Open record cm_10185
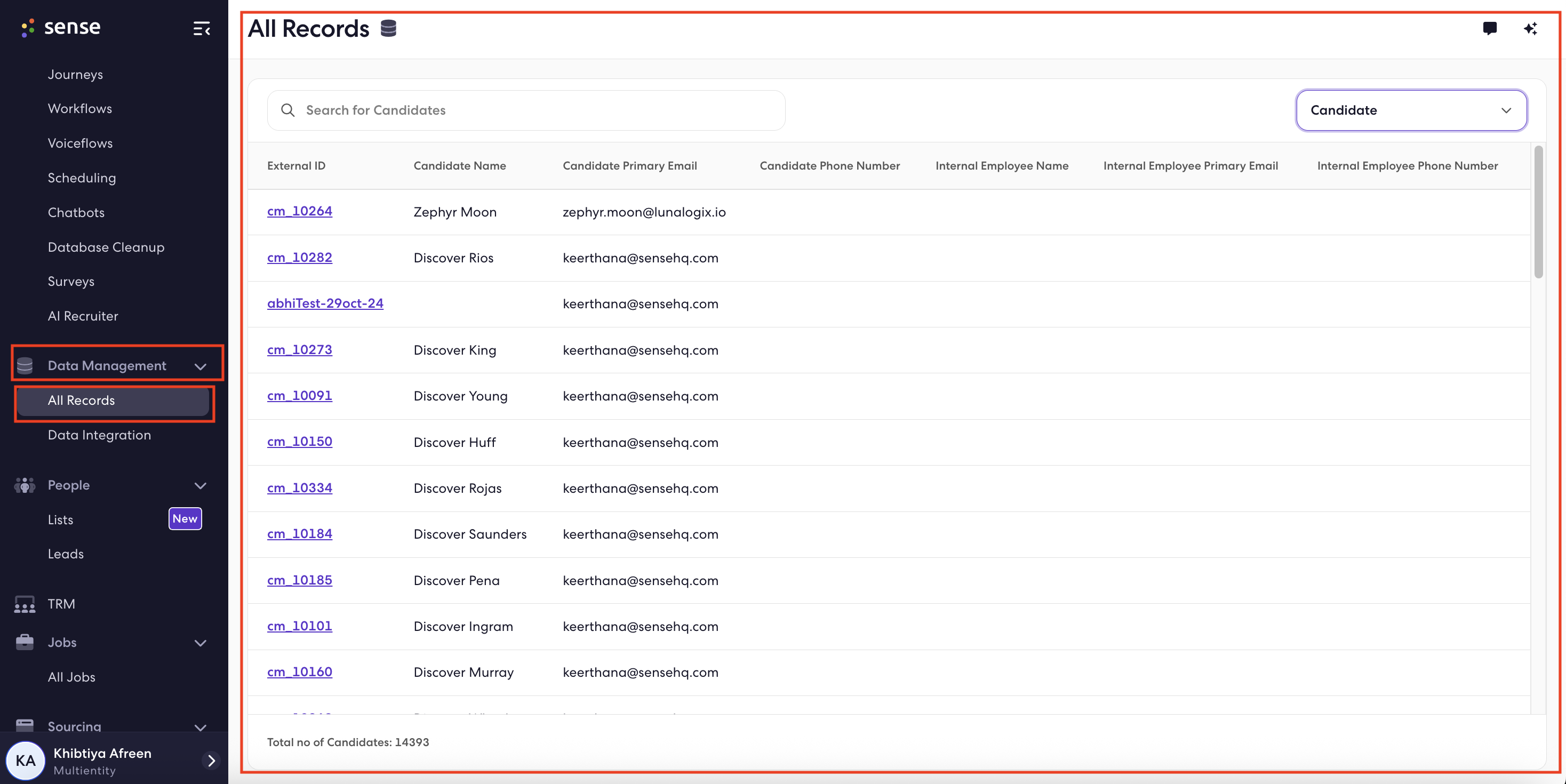The image size is (1566, 784). point(300,580)
